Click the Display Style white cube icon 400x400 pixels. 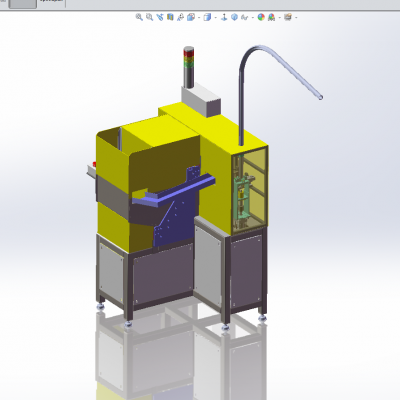pyautogui.click(x=207, y=17)
